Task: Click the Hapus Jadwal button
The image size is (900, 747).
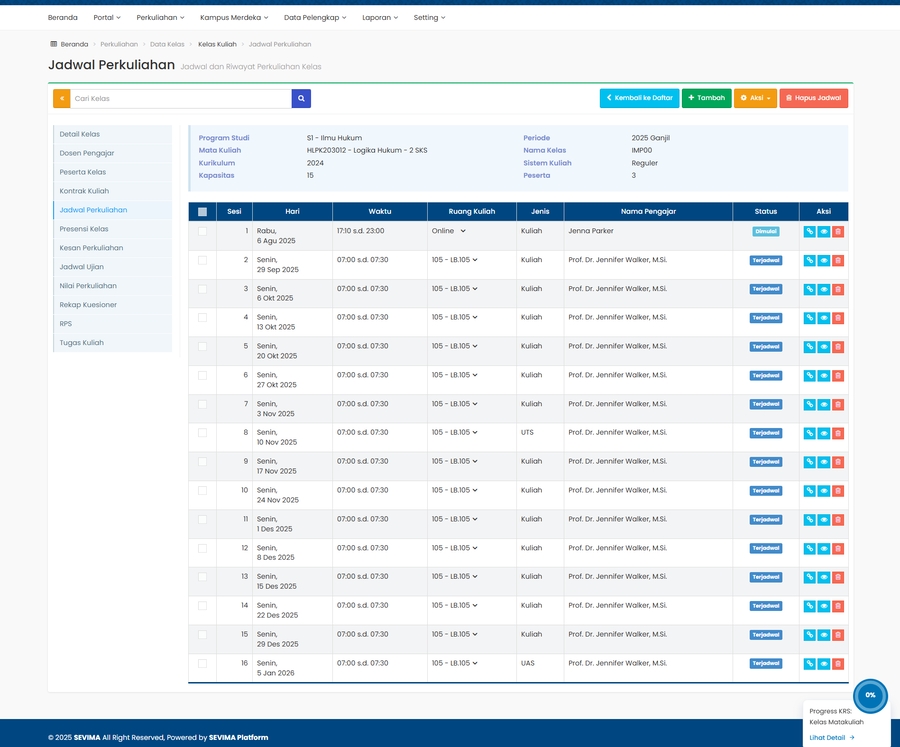Action: (813, 98)
